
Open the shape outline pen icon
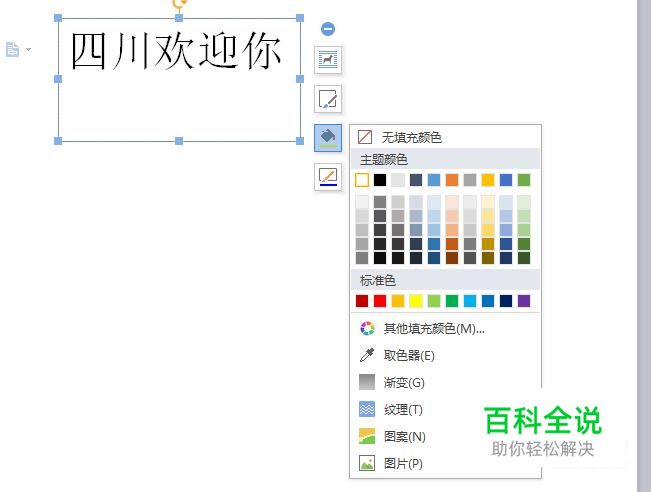(x=328, y=177)
